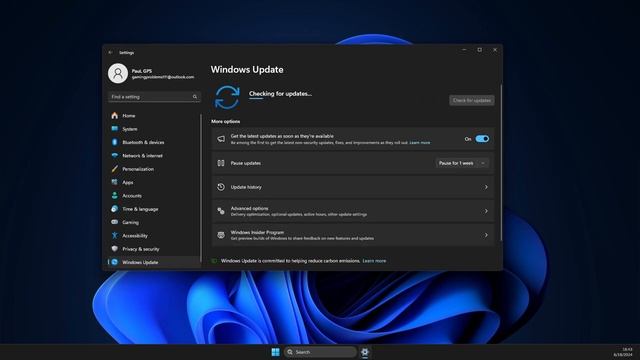Click the Home icon in the sidebar
Screen dimensions: 640x360
115,116
